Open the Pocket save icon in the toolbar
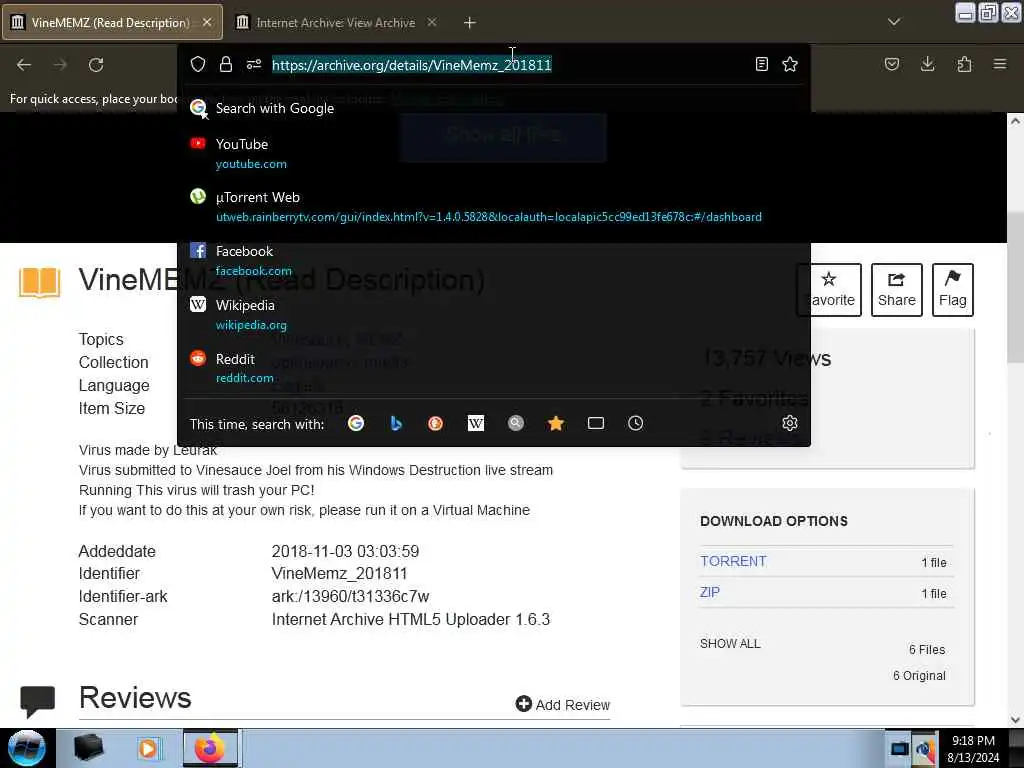 pyautogui.click(x=891, y=64)
